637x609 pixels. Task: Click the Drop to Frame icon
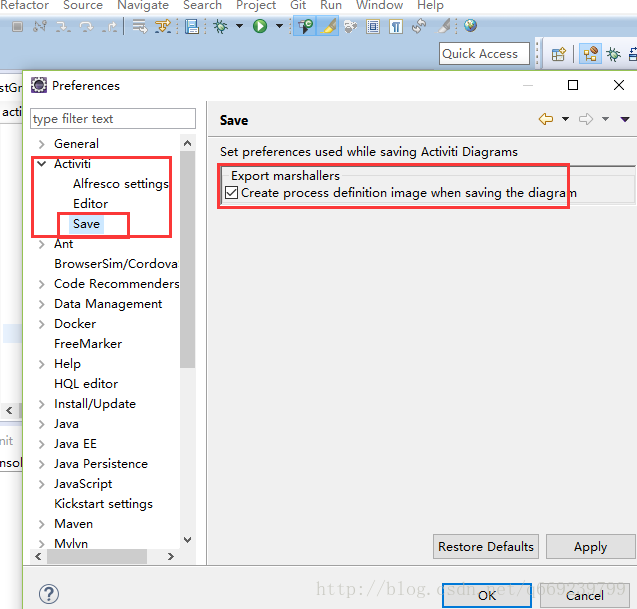tap(140, 27)
